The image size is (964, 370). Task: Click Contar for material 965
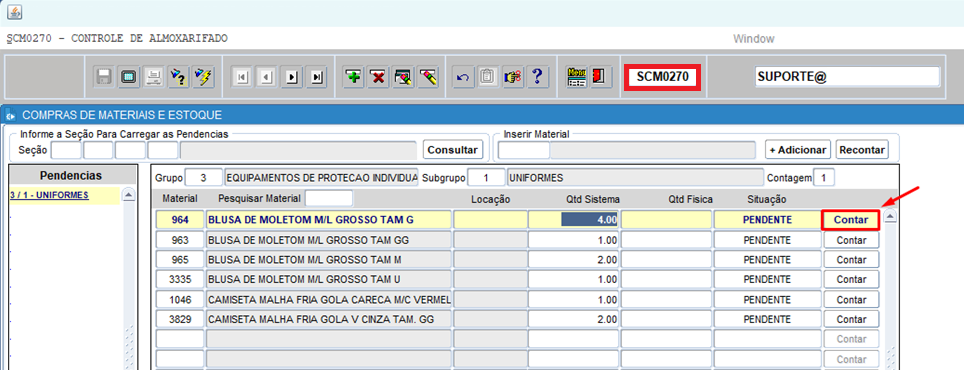[851, 260]
